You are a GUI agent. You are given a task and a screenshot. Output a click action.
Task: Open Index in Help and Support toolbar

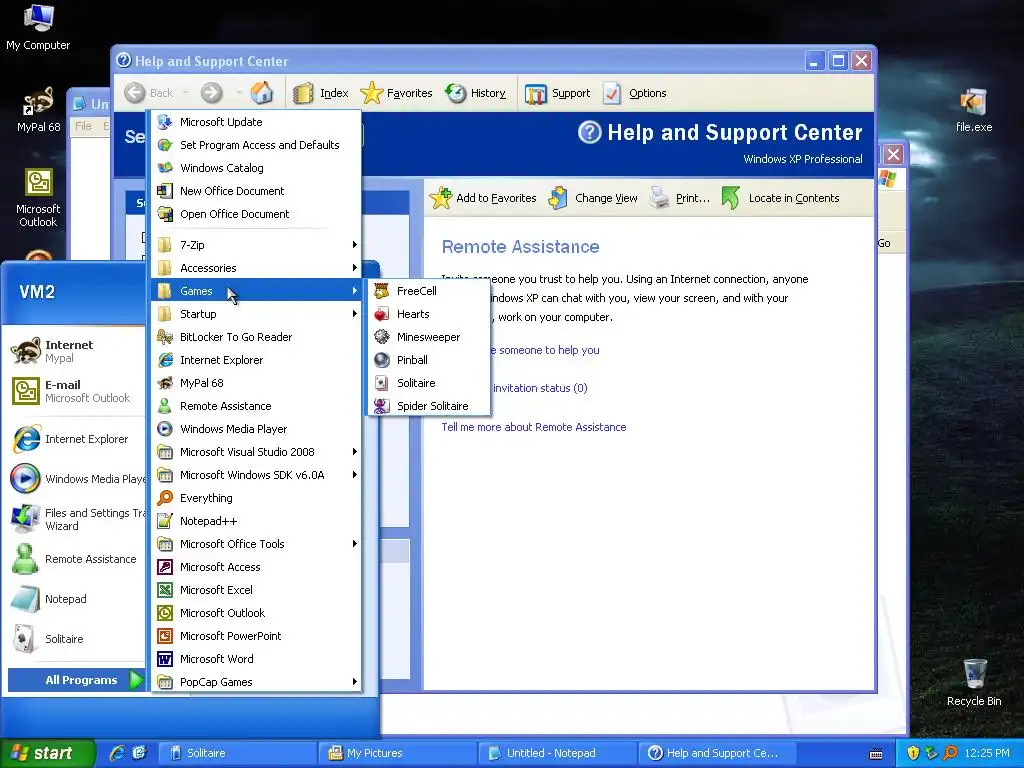[321, 93]
